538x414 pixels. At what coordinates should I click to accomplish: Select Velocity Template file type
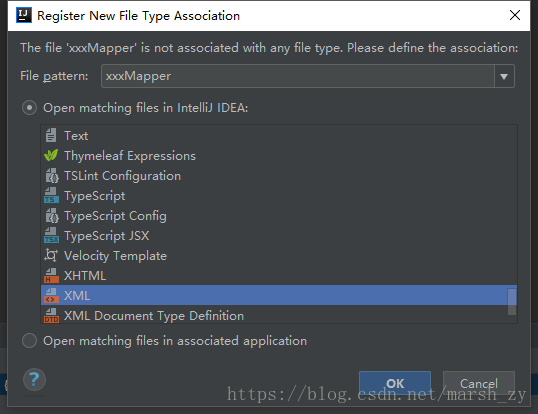coord(279,256)
